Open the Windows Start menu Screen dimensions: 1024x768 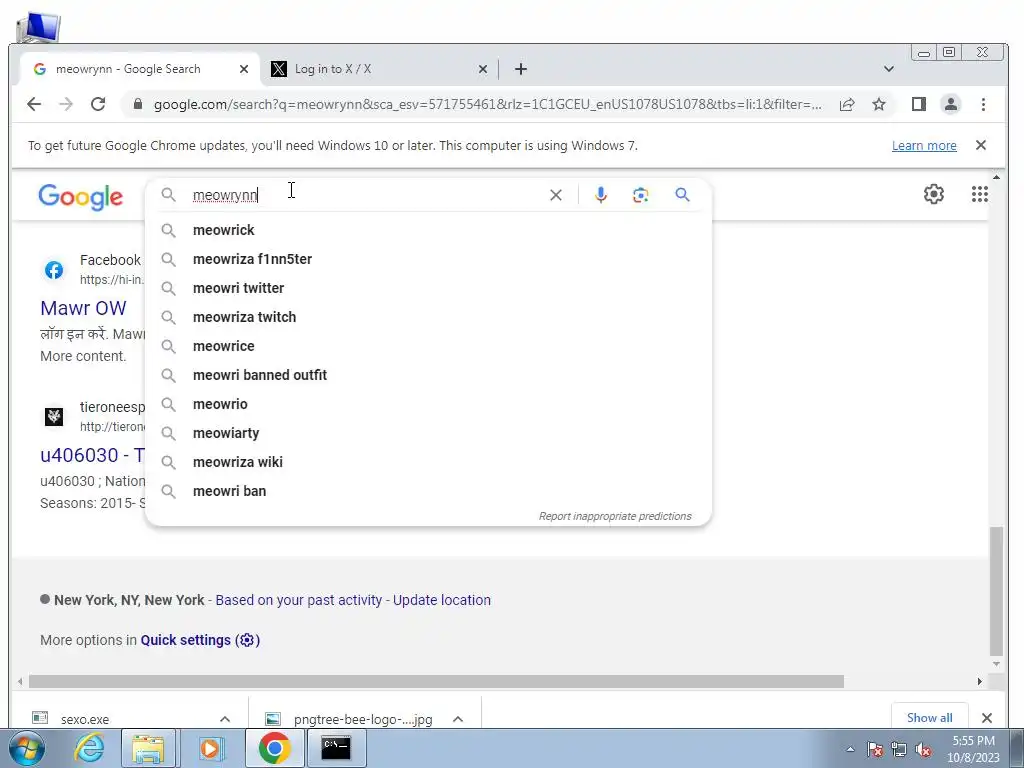point(26,748)
